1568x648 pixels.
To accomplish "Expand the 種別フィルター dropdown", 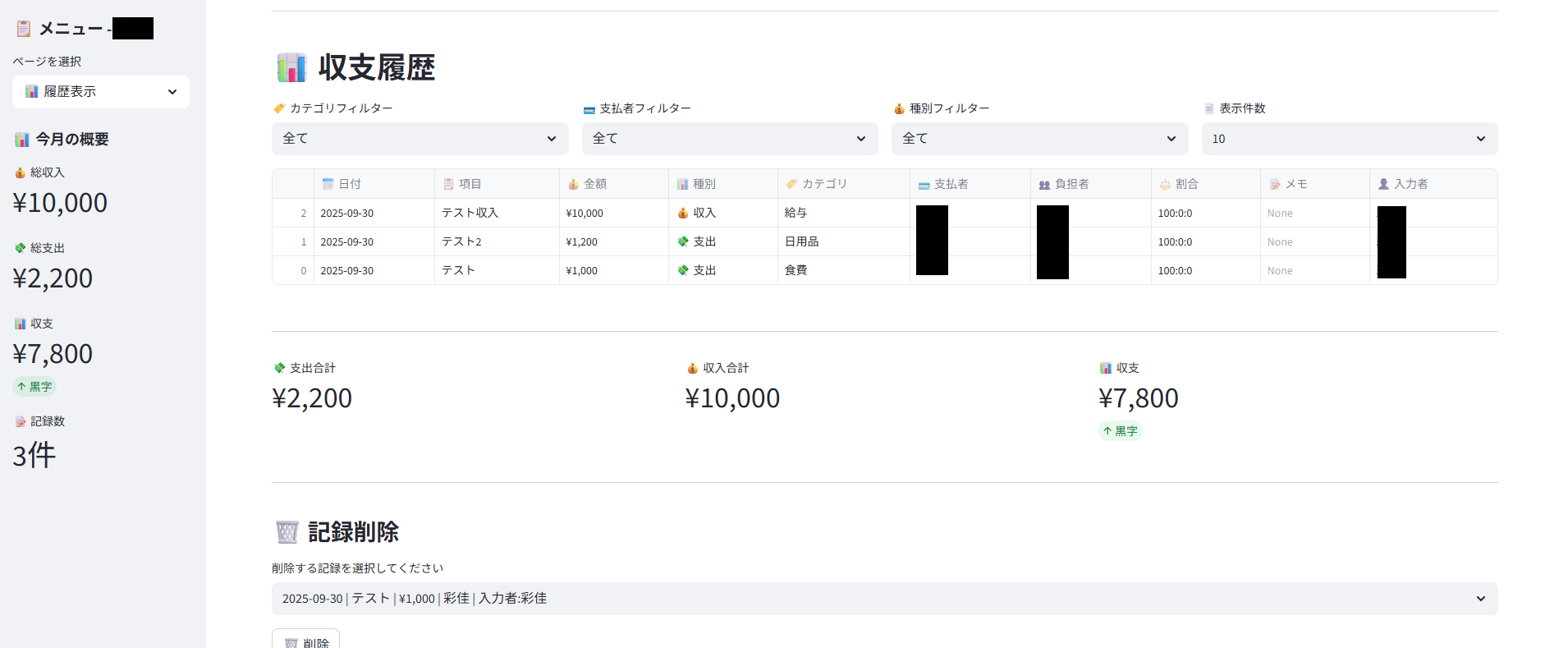I will click(x=1039, y=139).
